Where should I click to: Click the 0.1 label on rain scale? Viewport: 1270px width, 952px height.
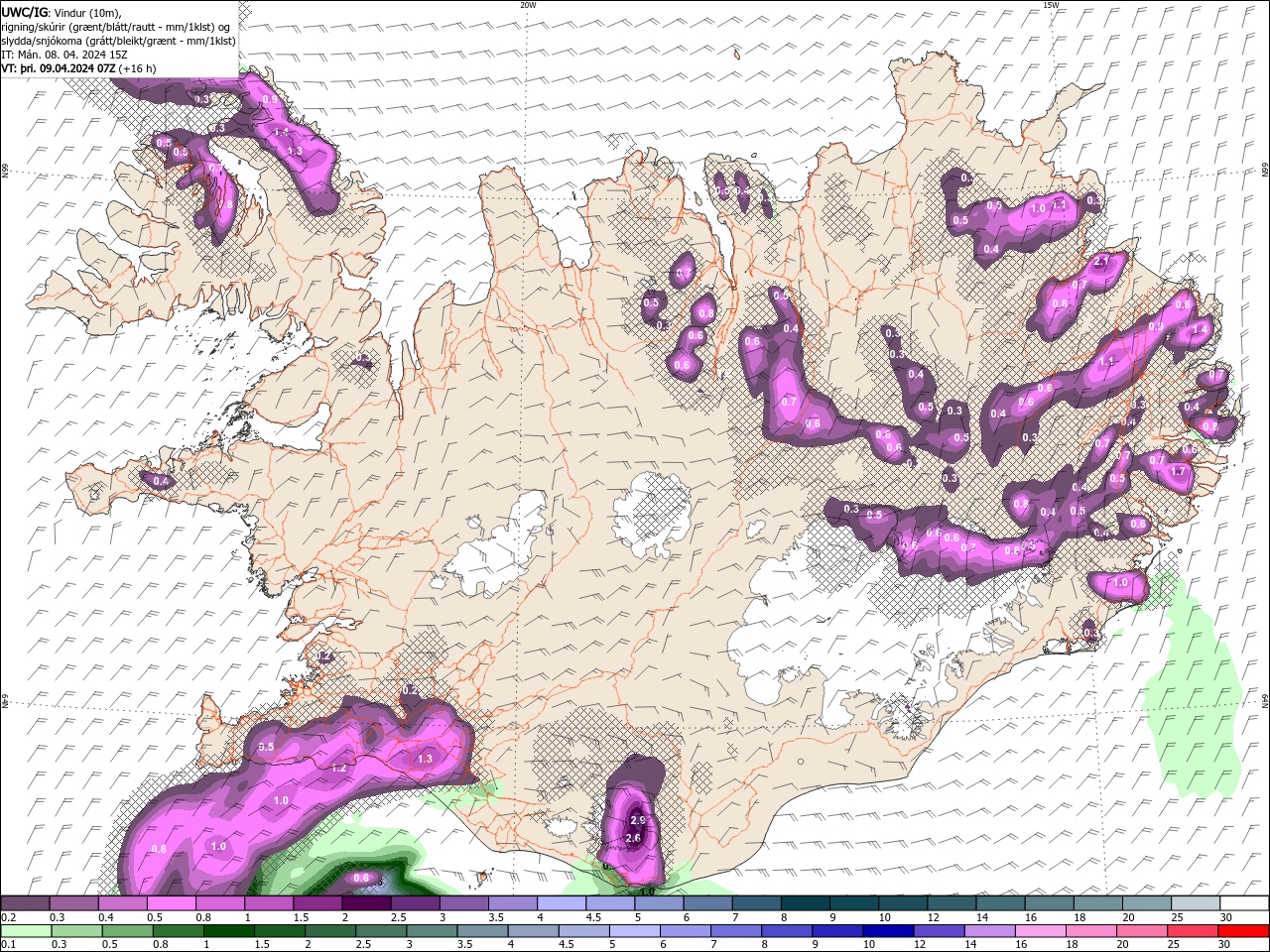click(8, 944)
